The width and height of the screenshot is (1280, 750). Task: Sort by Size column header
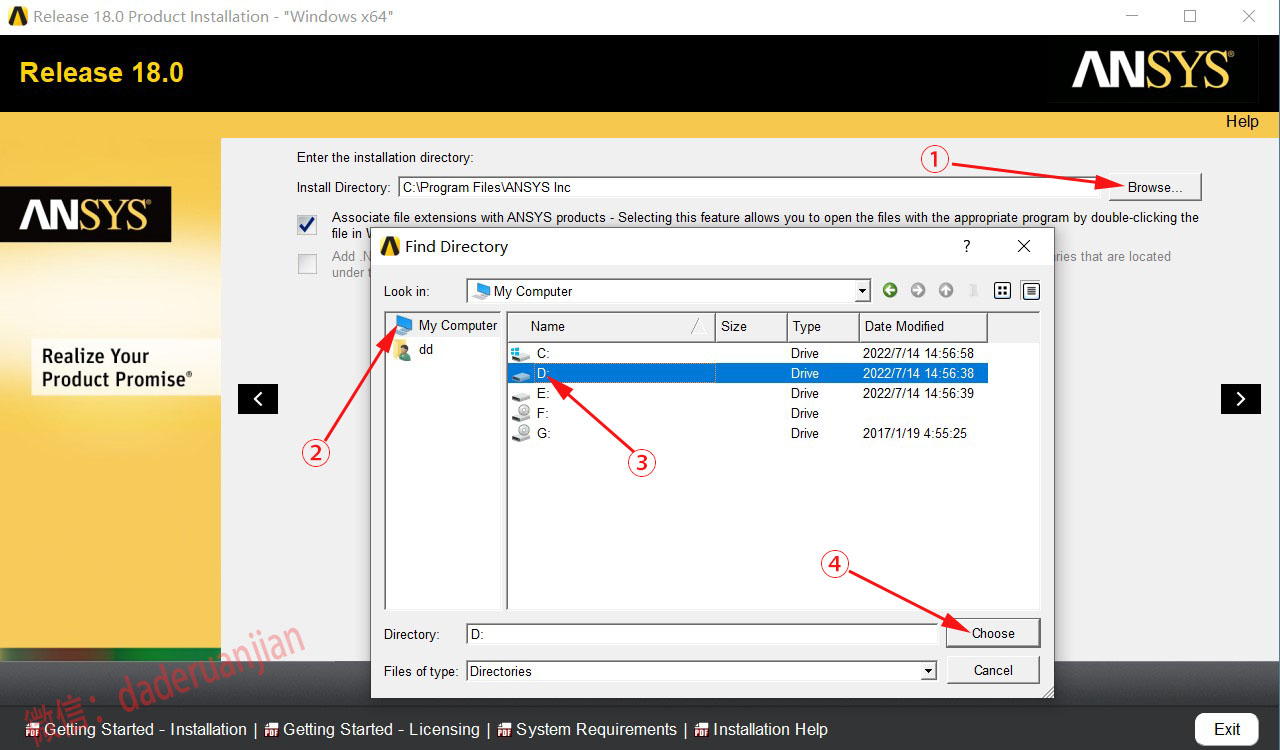point(749,326)
